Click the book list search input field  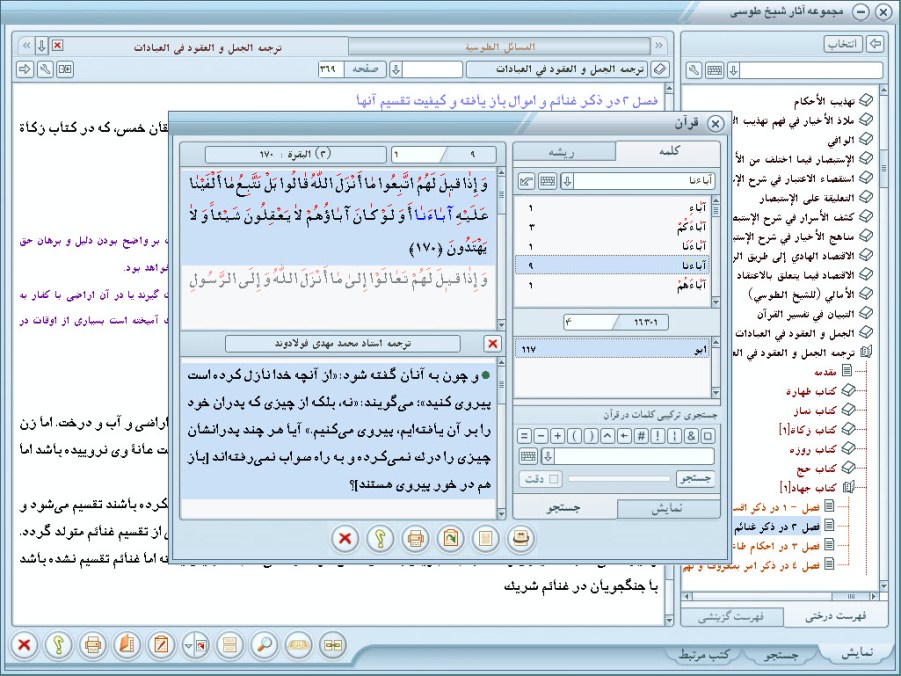tap(811, 70)
